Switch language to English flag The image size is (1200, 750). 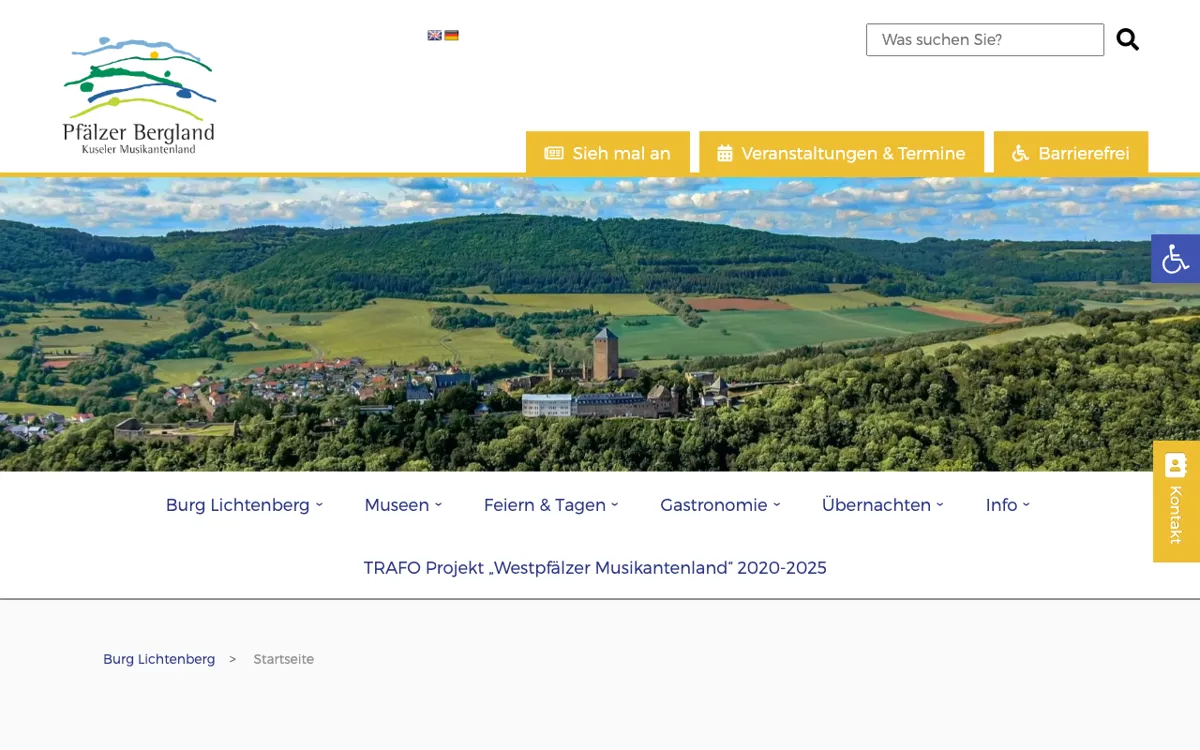click(x=435, y=35)
